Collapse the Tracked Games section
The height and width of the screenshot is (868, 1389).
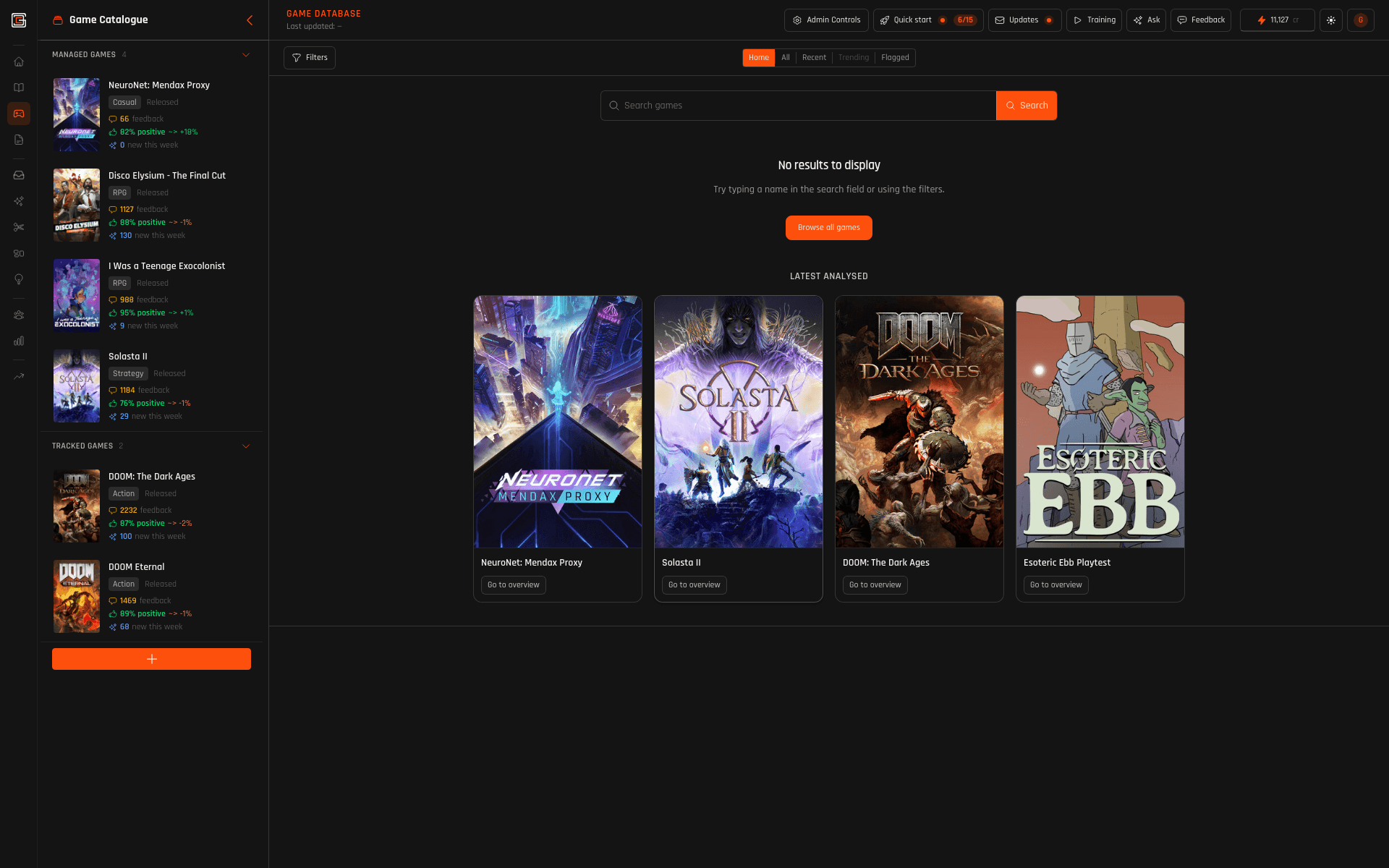coord(245,446)
